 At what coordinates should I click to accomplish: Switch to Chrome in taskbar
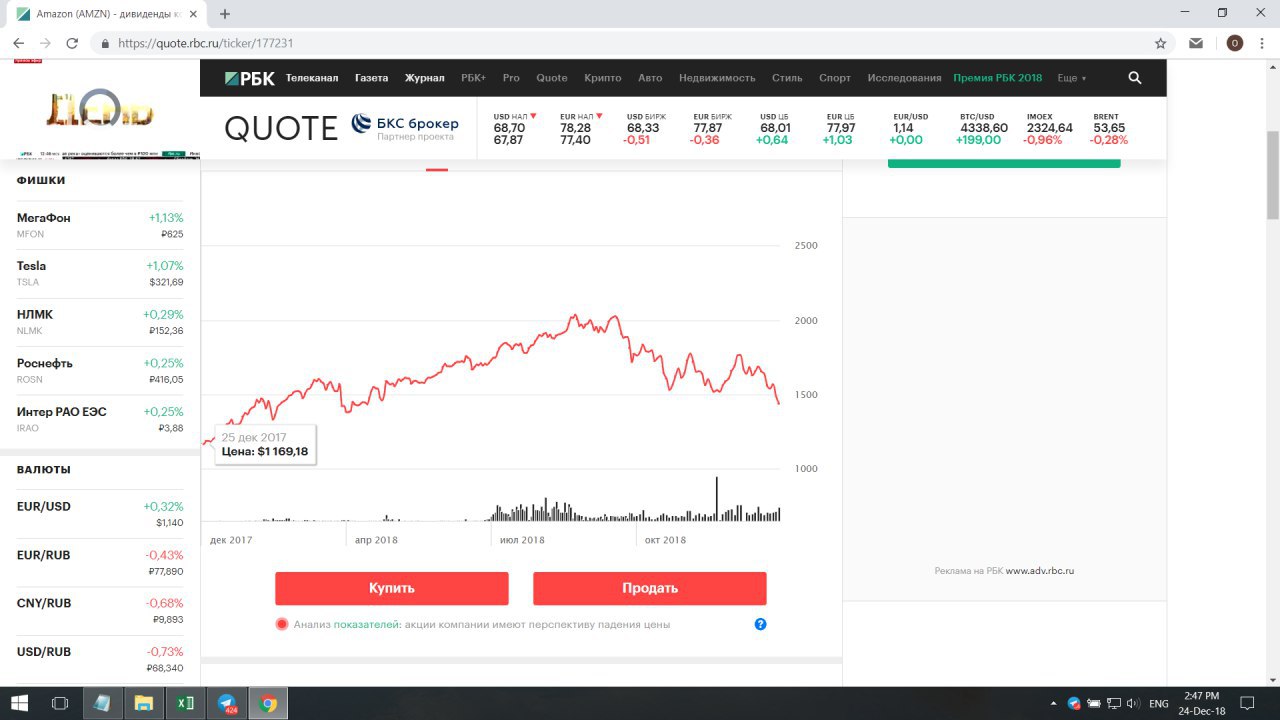click(x=268, y=703)
